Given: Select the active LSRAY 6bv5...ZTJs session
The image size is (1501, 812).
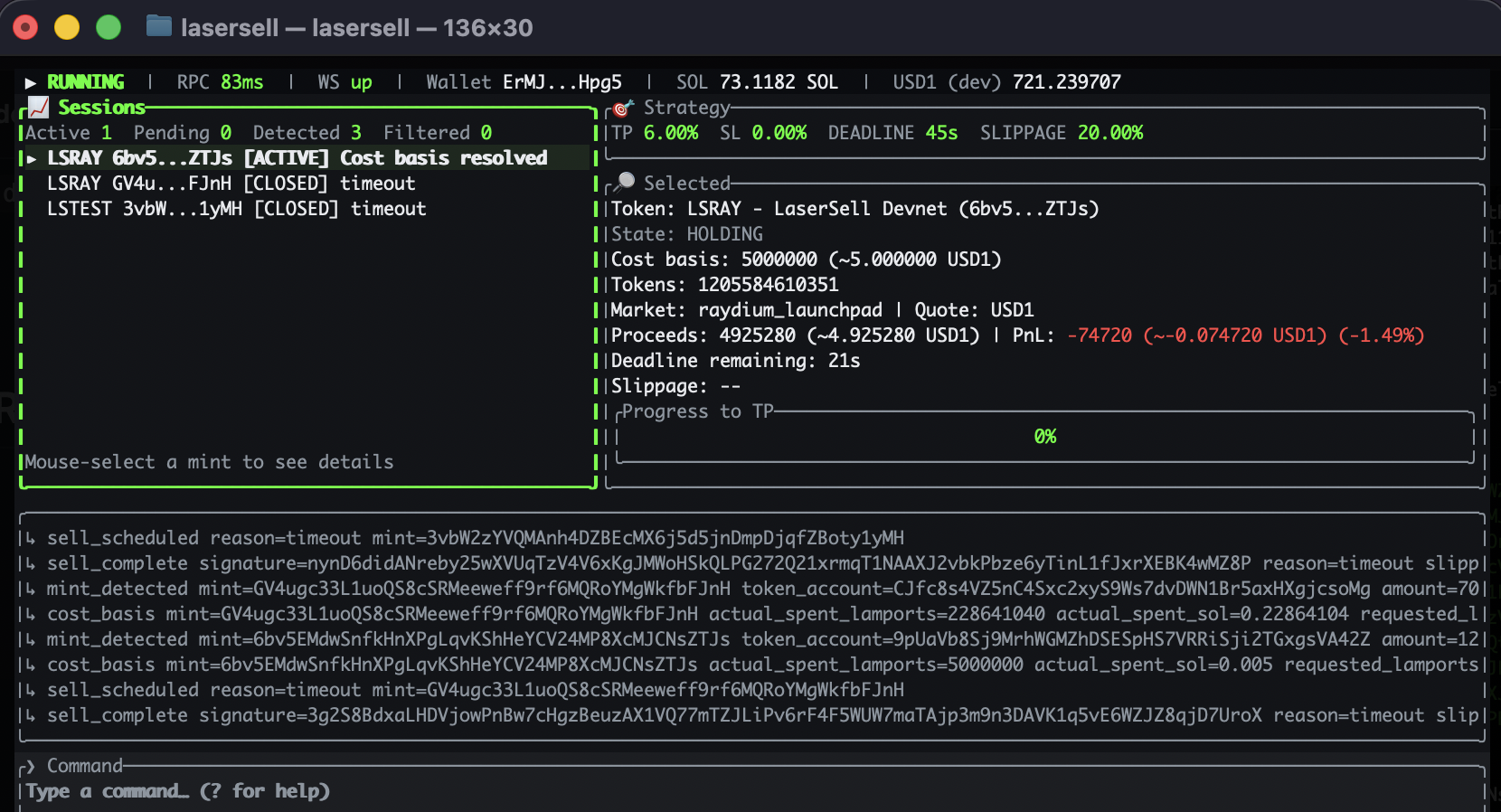Looking at the screenshot, I should [307, 157].
